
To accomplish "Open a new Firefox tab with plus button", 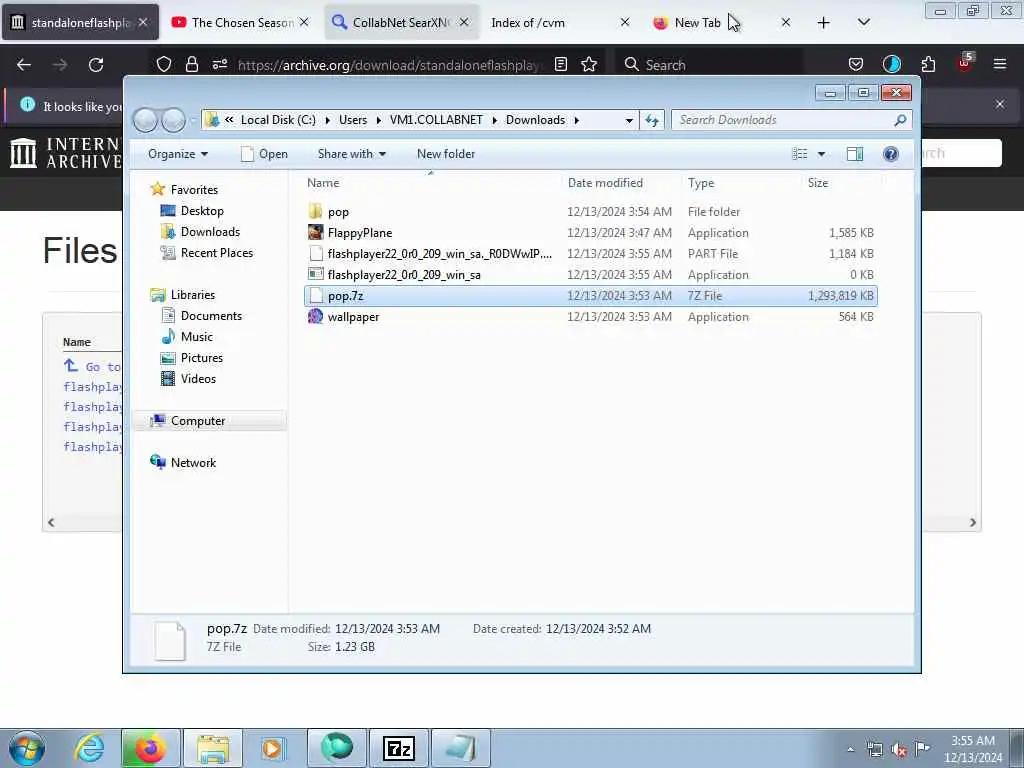I will point(824,23).
